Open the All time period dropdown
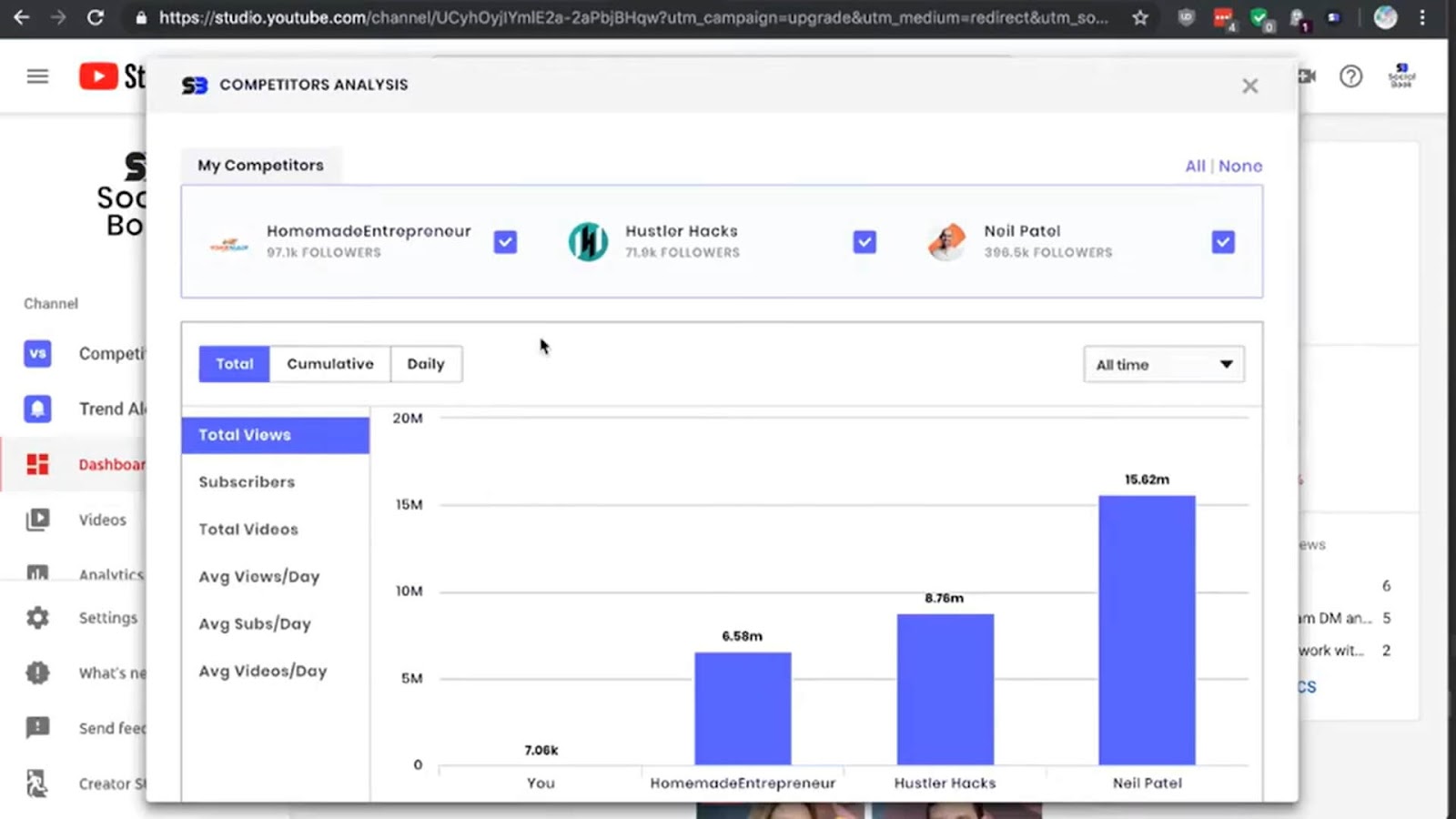Image resolution: width=1456 pixels, height=819 pixels. (x=1164, y=364)
